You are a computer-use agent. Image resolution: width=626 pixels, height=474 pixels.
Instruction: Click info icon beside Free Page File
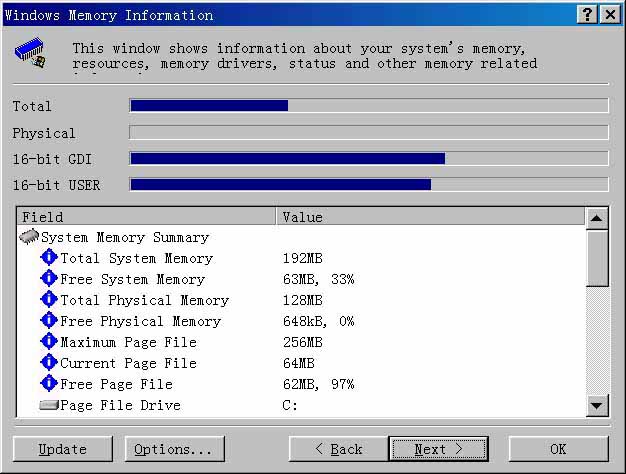click(49, 384)
